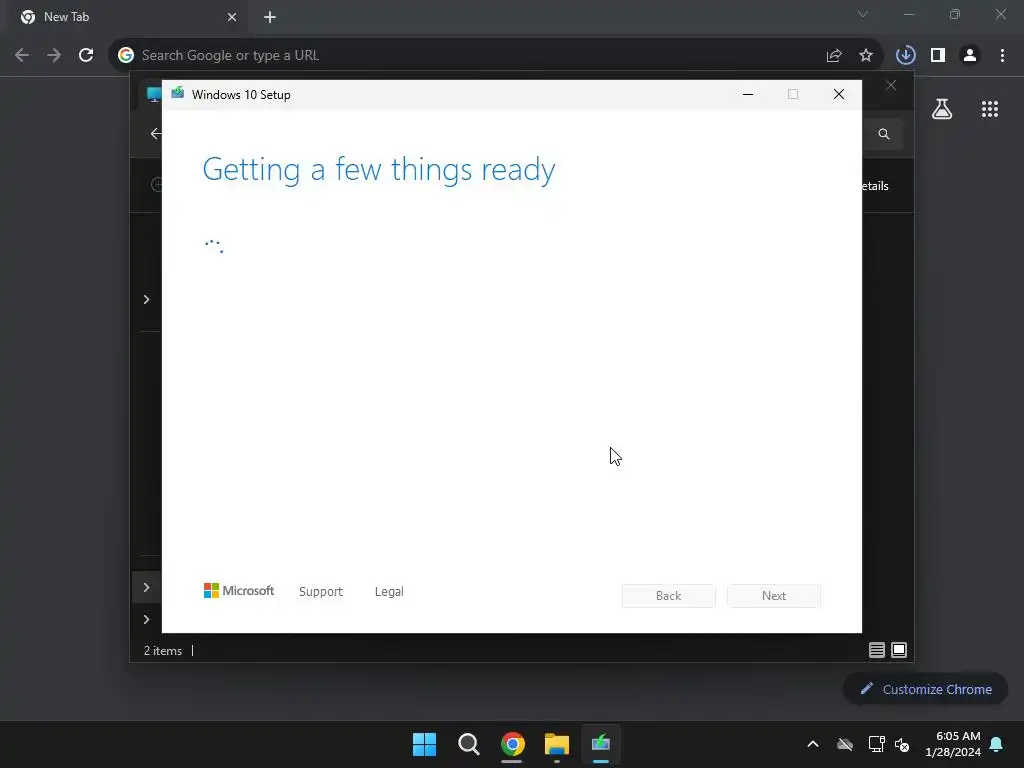Screen dimensions: 1024x768
Task: Open Chrome three-dot menu
Action: click(x=1002, y=56)
